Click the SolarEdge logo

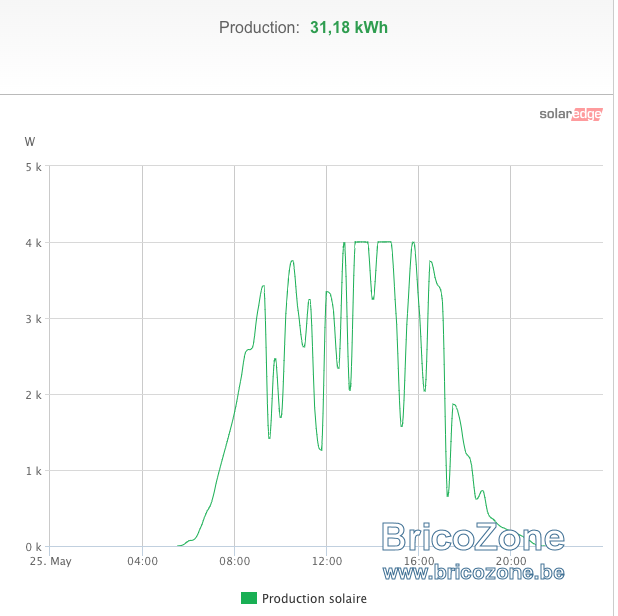tap(571, 114)
